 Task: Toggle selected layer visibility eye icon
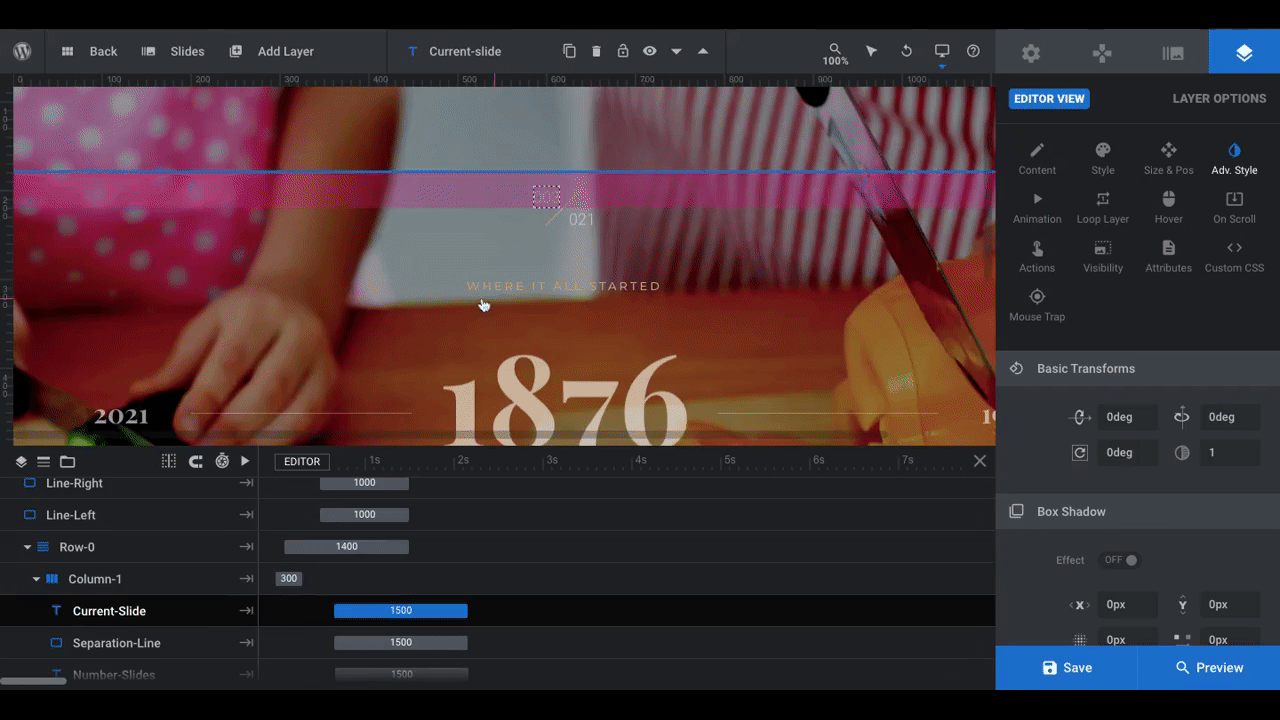pos(650,51)
